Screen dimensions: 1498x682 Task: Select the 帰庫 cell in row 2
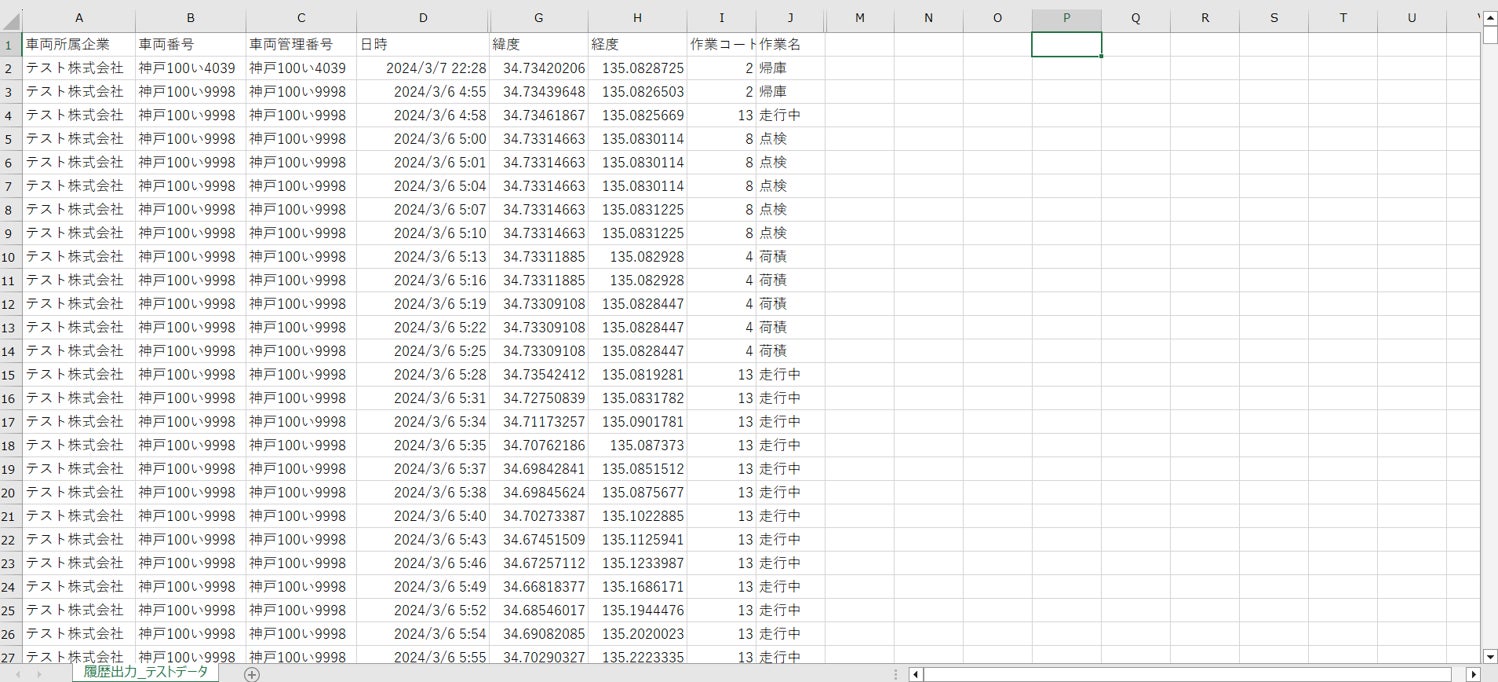[790, 68]
